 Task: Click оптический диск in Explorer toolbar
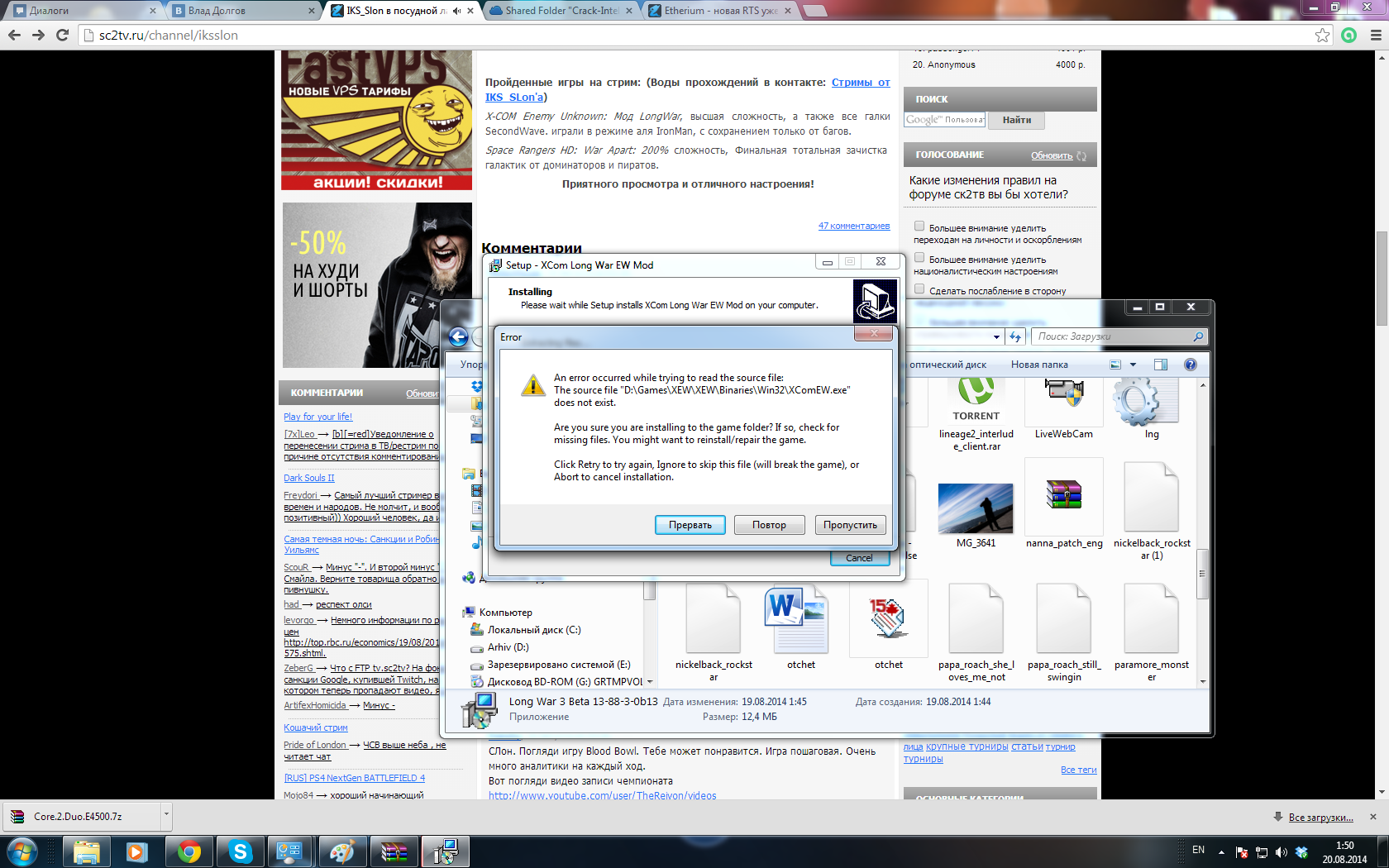(948, 365)
